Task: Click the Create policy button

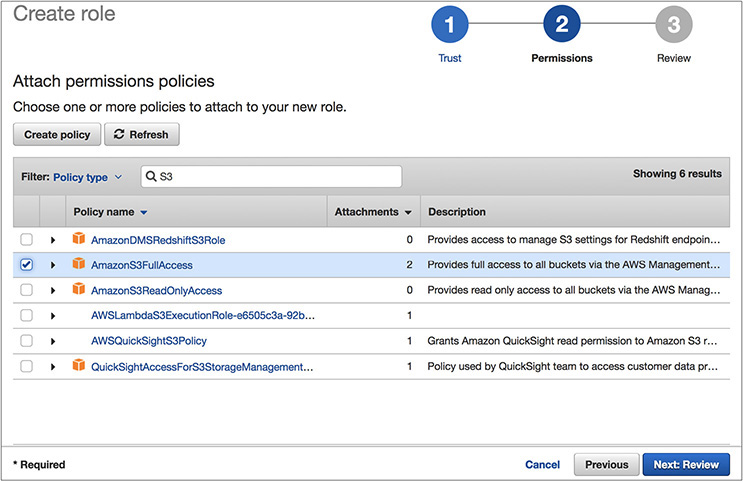Action: coord(57,135)
